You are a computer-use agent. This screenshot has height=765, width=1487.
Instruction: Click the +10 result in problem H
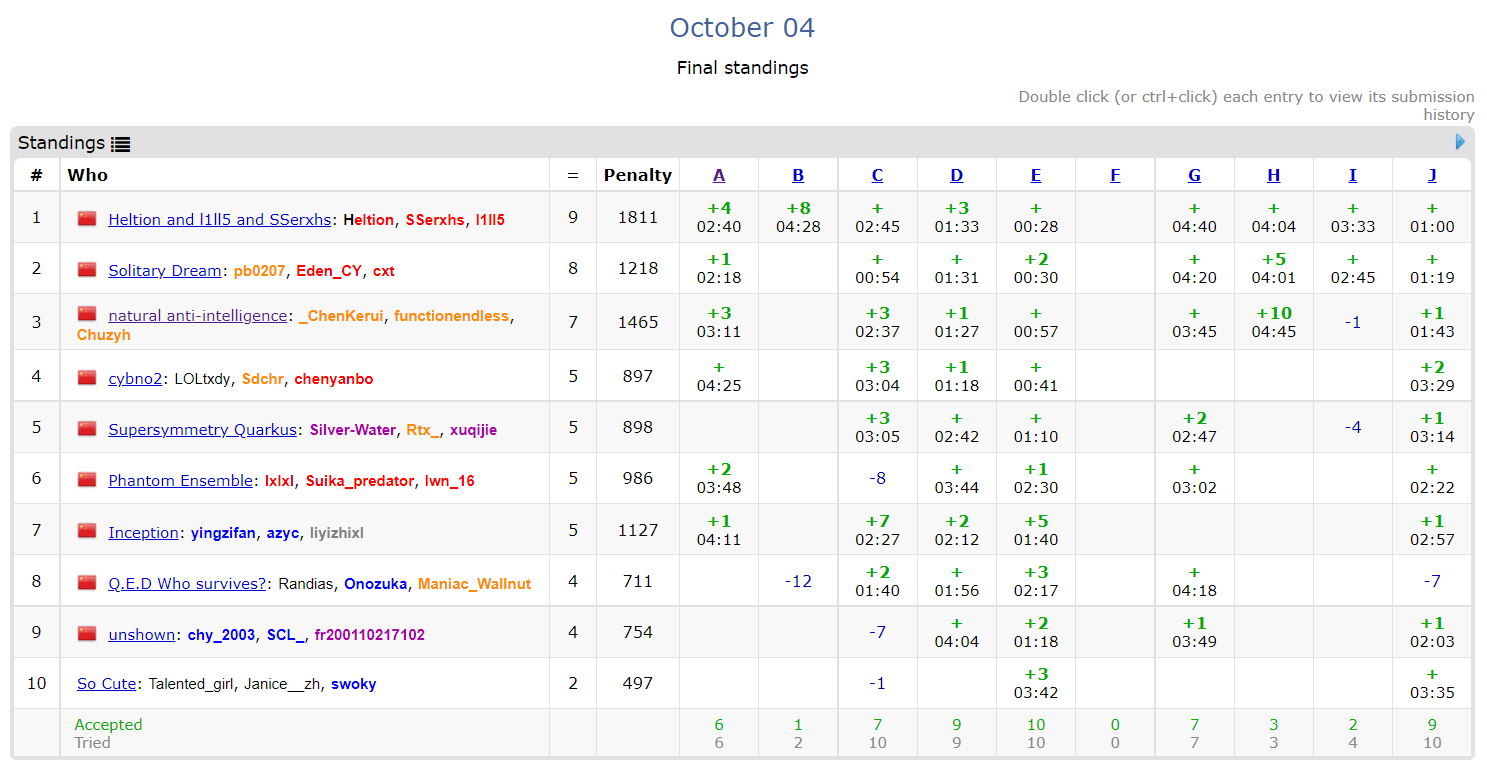pyautogui.click(x=1273, y=314)
